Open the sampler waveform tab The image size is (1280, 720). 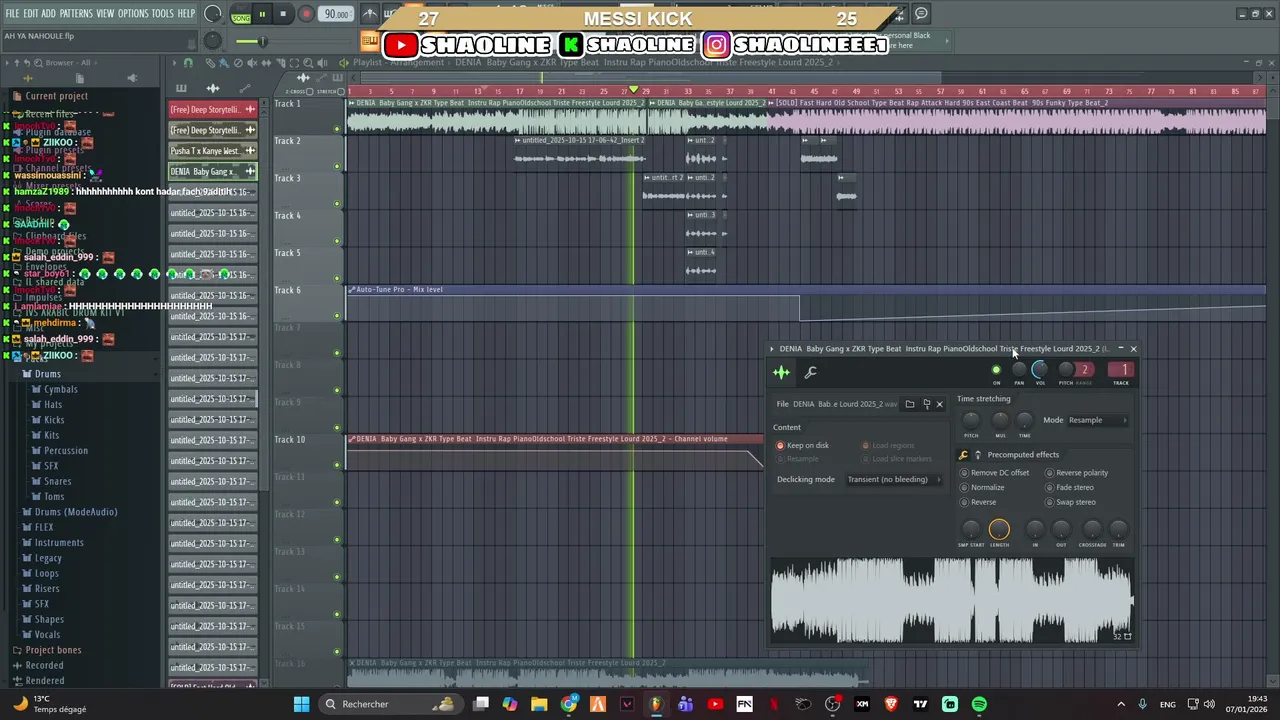782,373
